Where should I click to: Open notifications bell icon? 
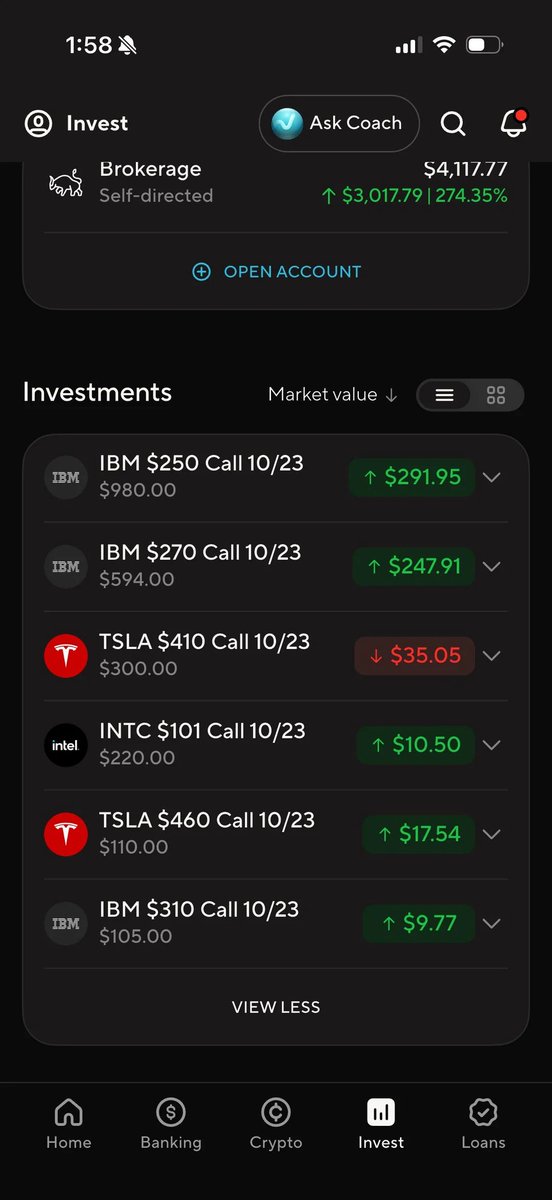(513, 123)
